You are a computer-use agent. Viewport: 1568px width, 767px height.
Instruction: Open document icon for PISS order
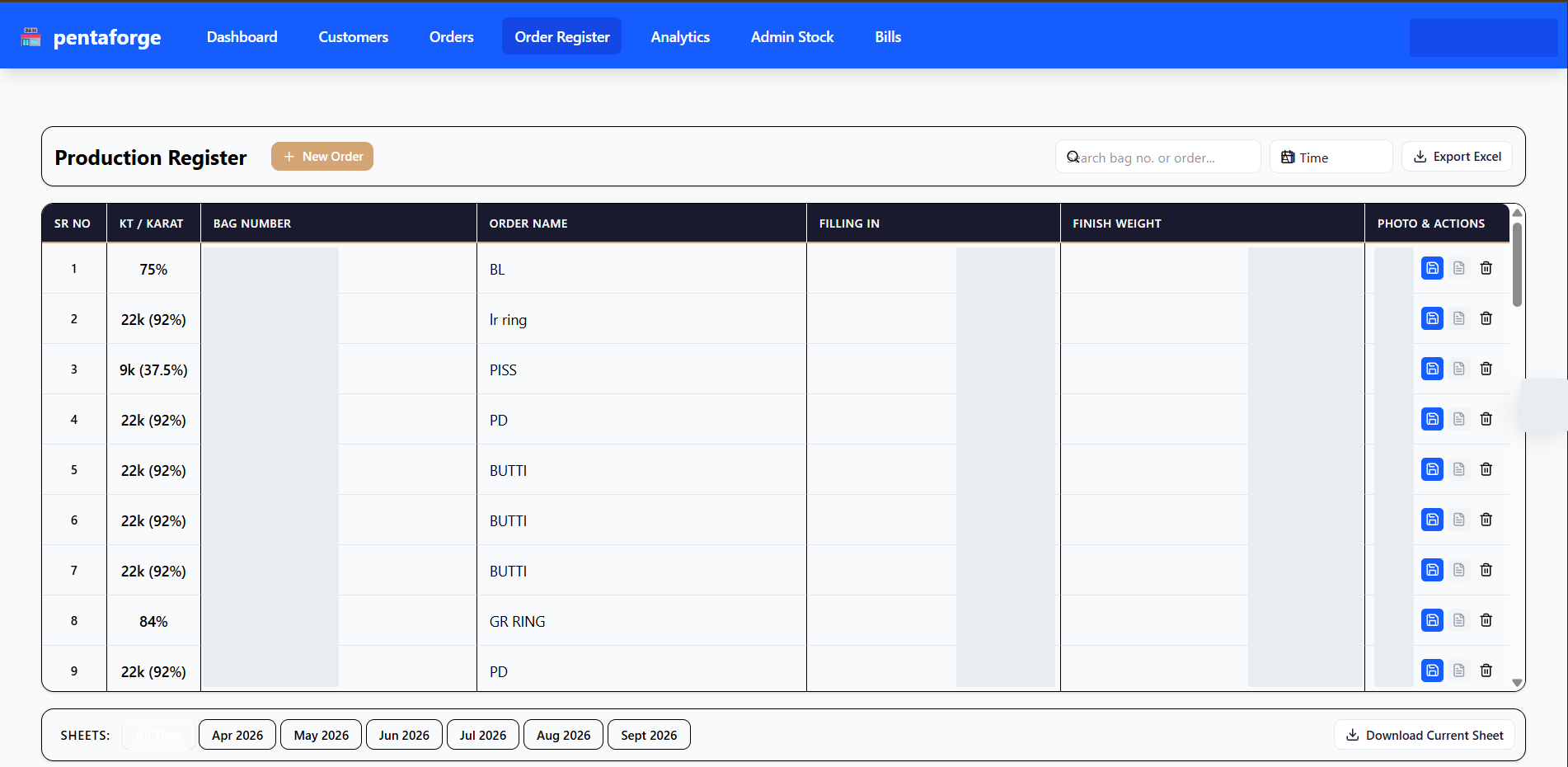click(x=1459, y=369)
